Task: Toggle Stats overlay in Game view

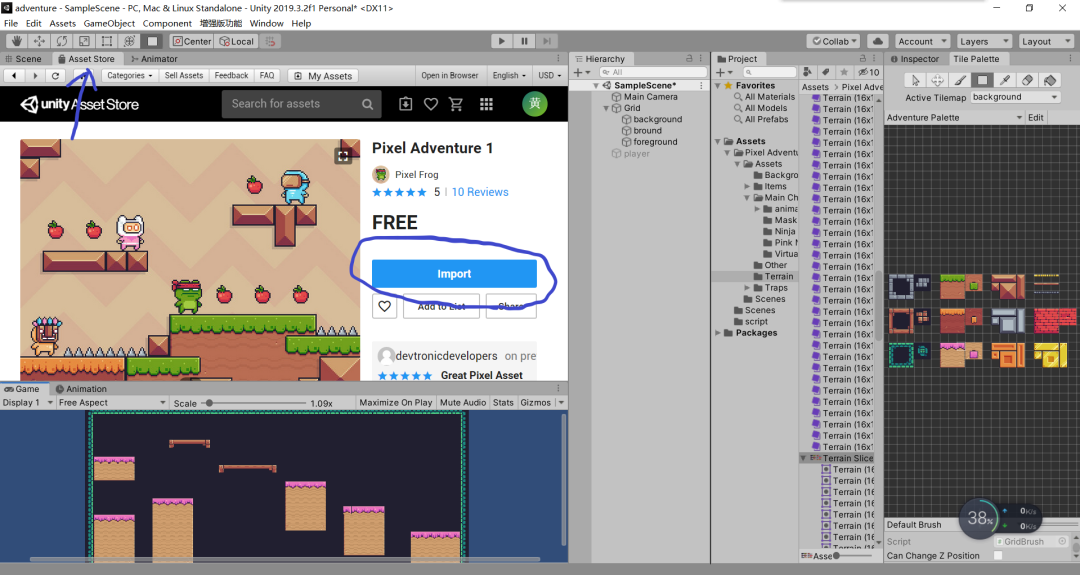Action: click(x=503, y=403)
